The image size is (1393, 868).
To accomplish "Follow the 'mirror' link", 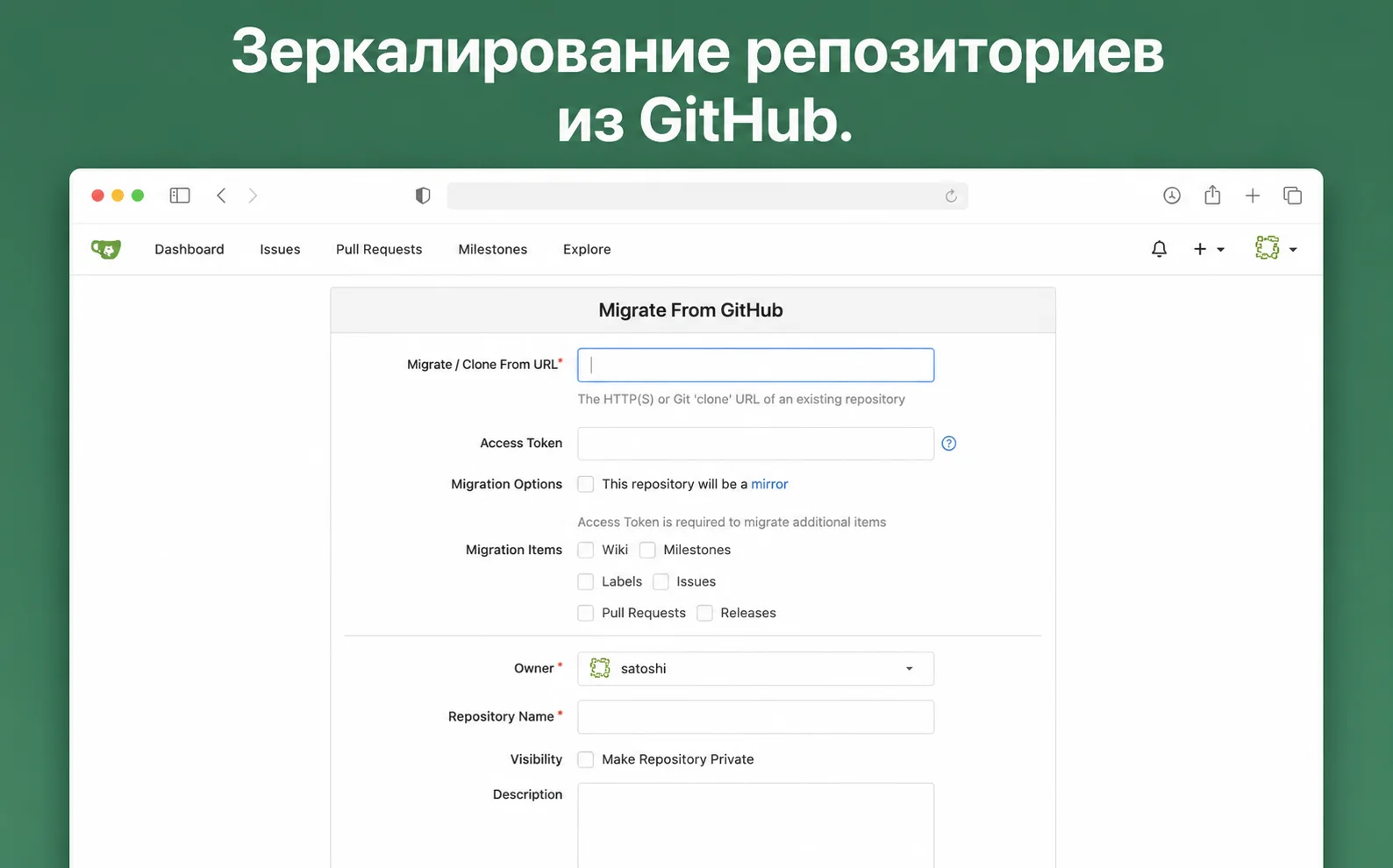I will (x=769, y=484).
